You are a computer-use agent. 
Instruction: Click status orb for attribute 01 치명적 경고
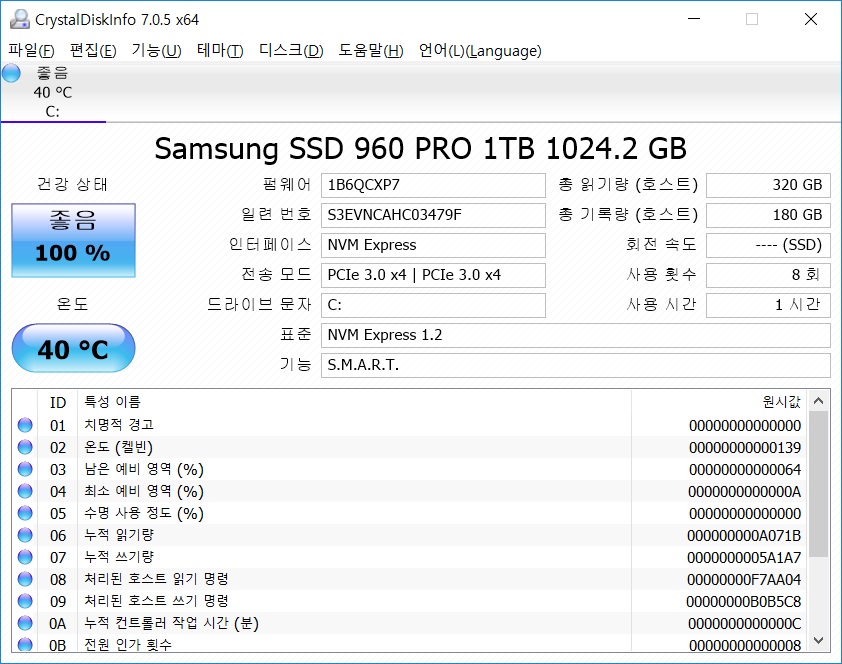tap(25, 425)
